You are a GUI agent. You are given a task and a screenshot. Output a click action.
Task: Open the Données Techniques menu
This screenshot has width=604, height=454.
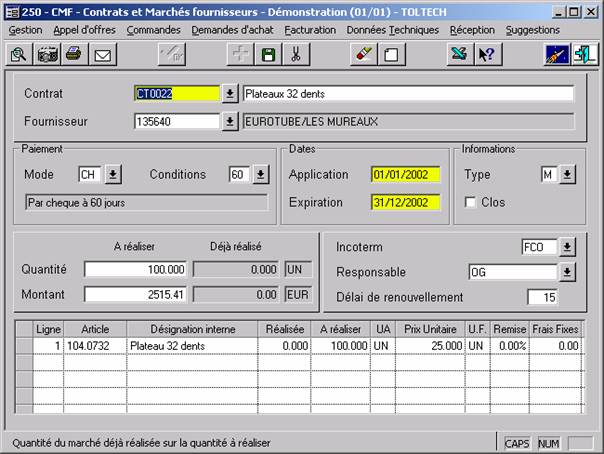coord(393,30)
